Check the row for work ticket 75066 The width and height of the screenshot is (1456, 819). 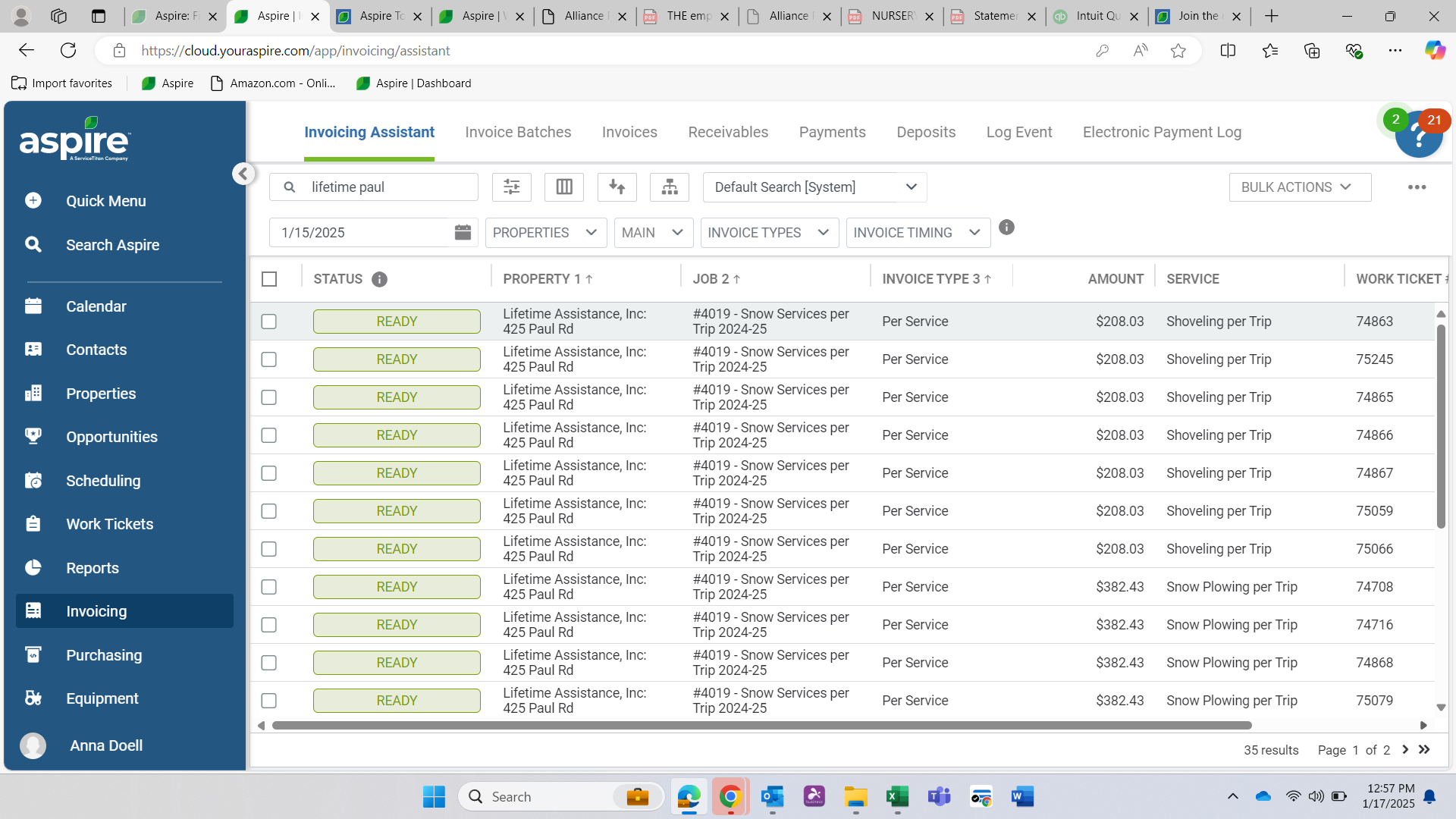pyautogui.click(x=269, y=549)
